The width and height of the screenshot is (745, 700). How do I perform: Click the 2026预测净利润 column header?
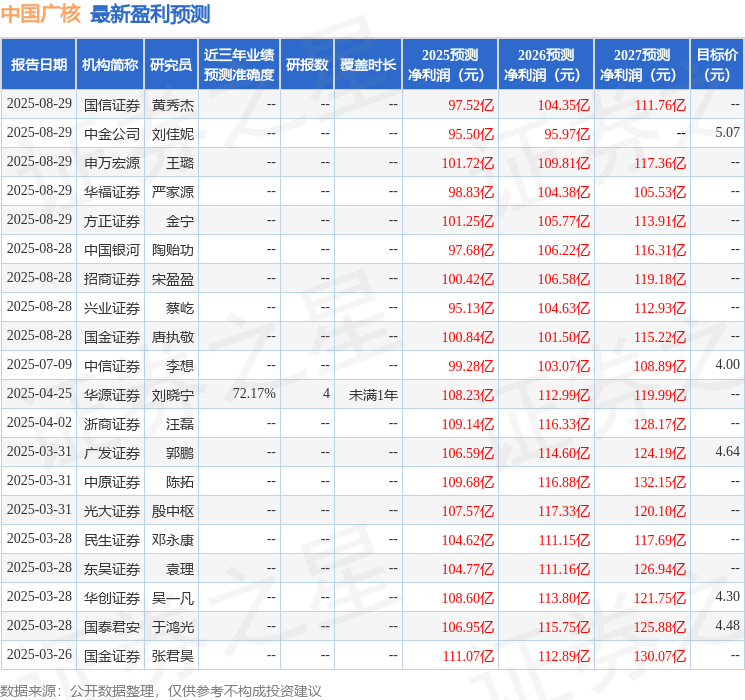(x=546, y=65)
